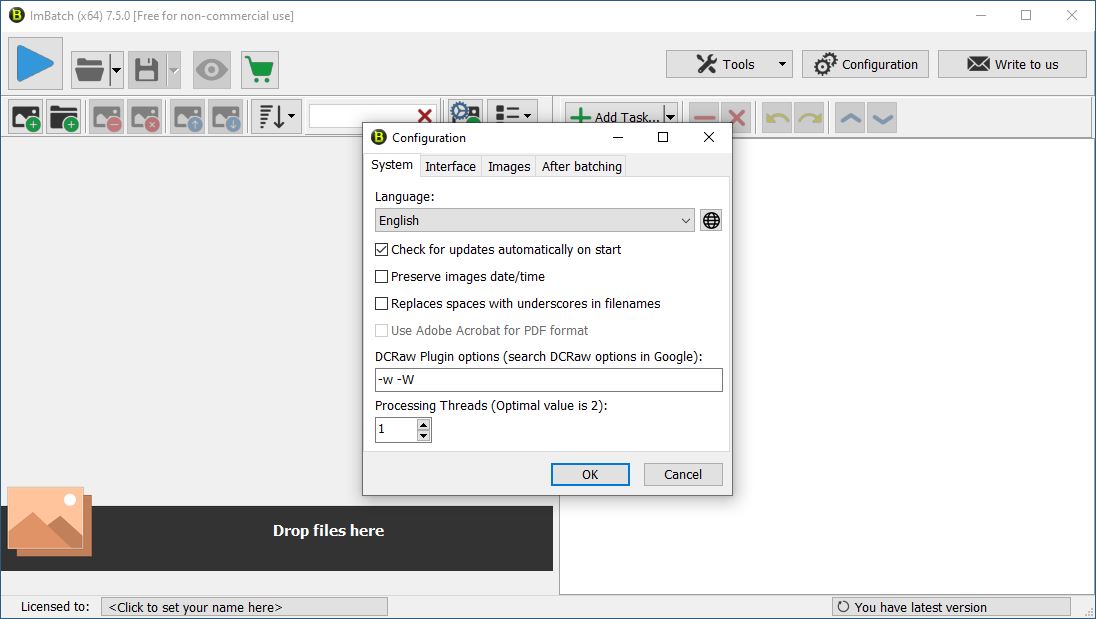1096x619 pixels.
Task: Move task down with chevron icon
Action: (882, 117)
